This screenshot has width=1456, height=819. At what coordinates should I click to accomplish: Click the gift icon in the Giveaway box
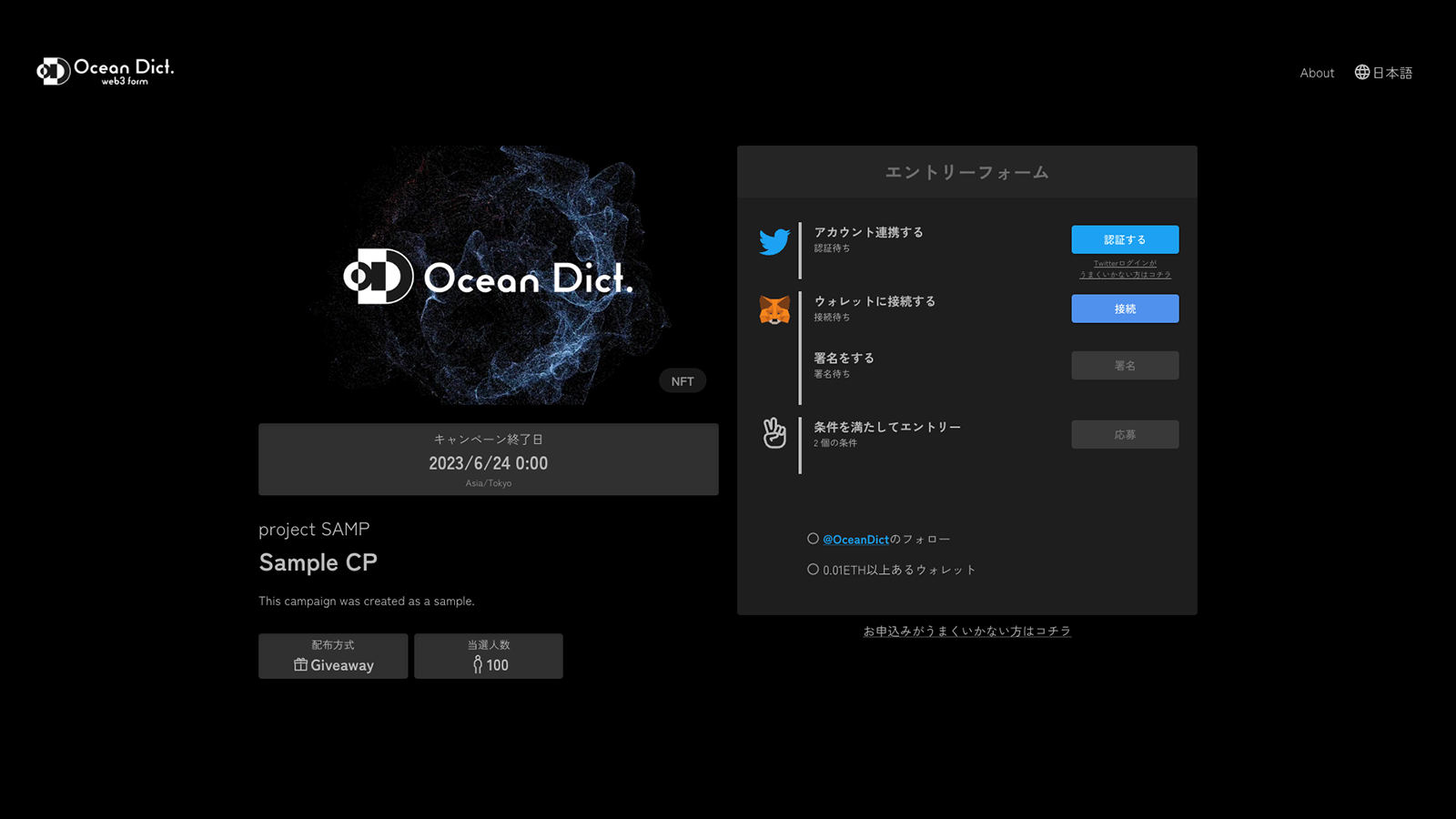coord(300,665)
